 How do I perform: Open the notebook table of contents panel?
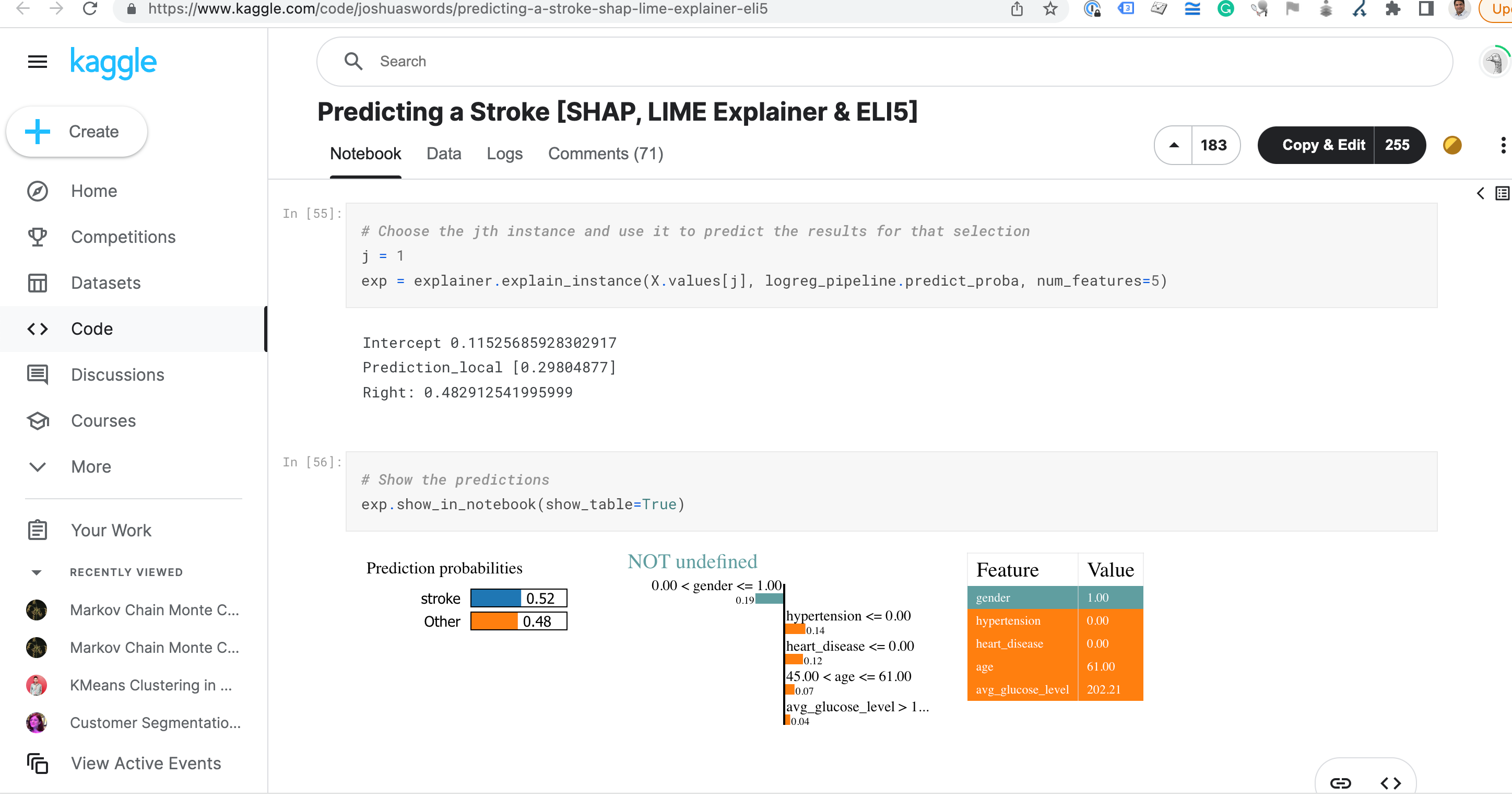(x=1501, y=193)
